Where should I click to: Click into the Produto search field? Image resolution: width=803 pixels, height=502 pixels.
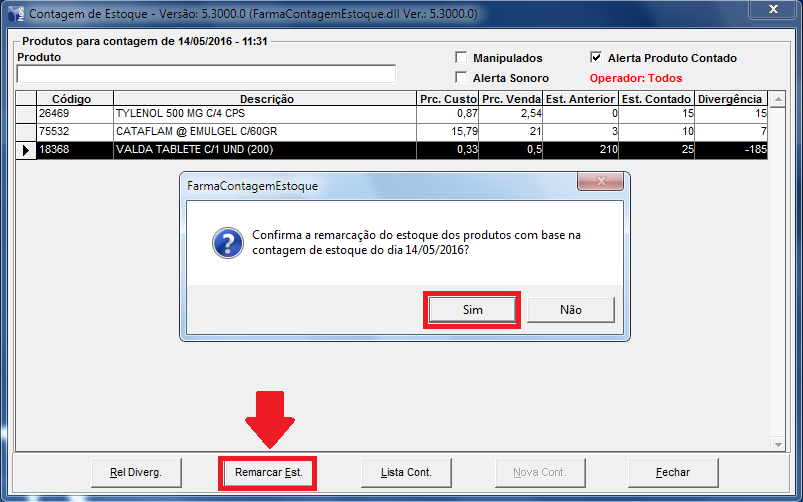(x=206, y=74)
